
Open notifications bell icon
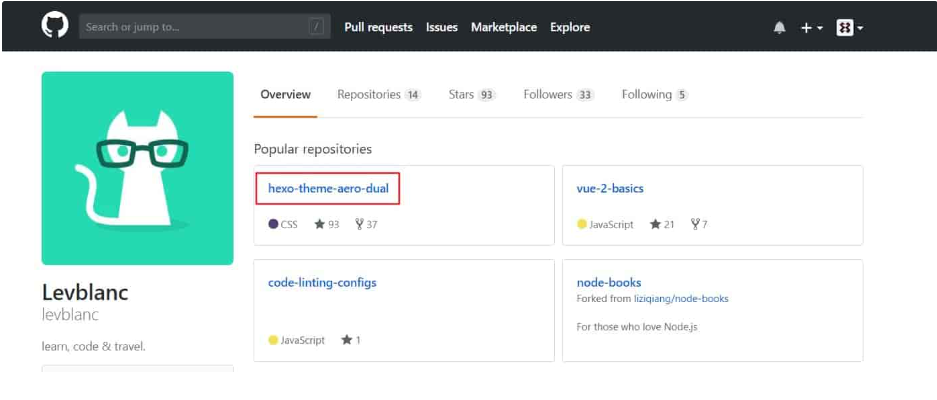click(779, 28)
